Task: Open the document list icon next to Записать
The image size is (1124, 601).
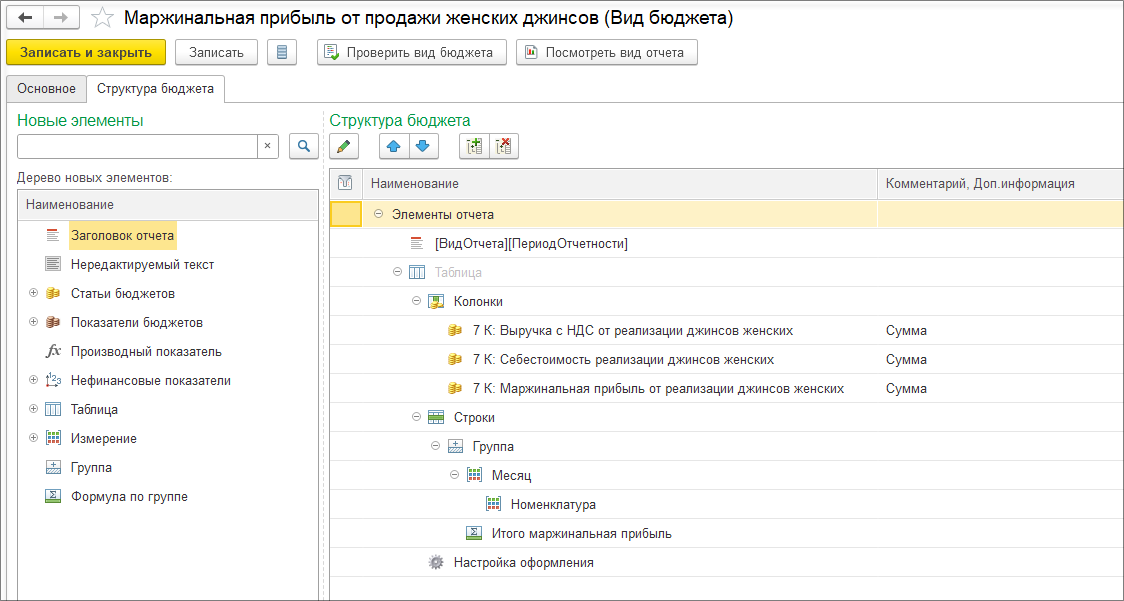Action: [282, 52]
